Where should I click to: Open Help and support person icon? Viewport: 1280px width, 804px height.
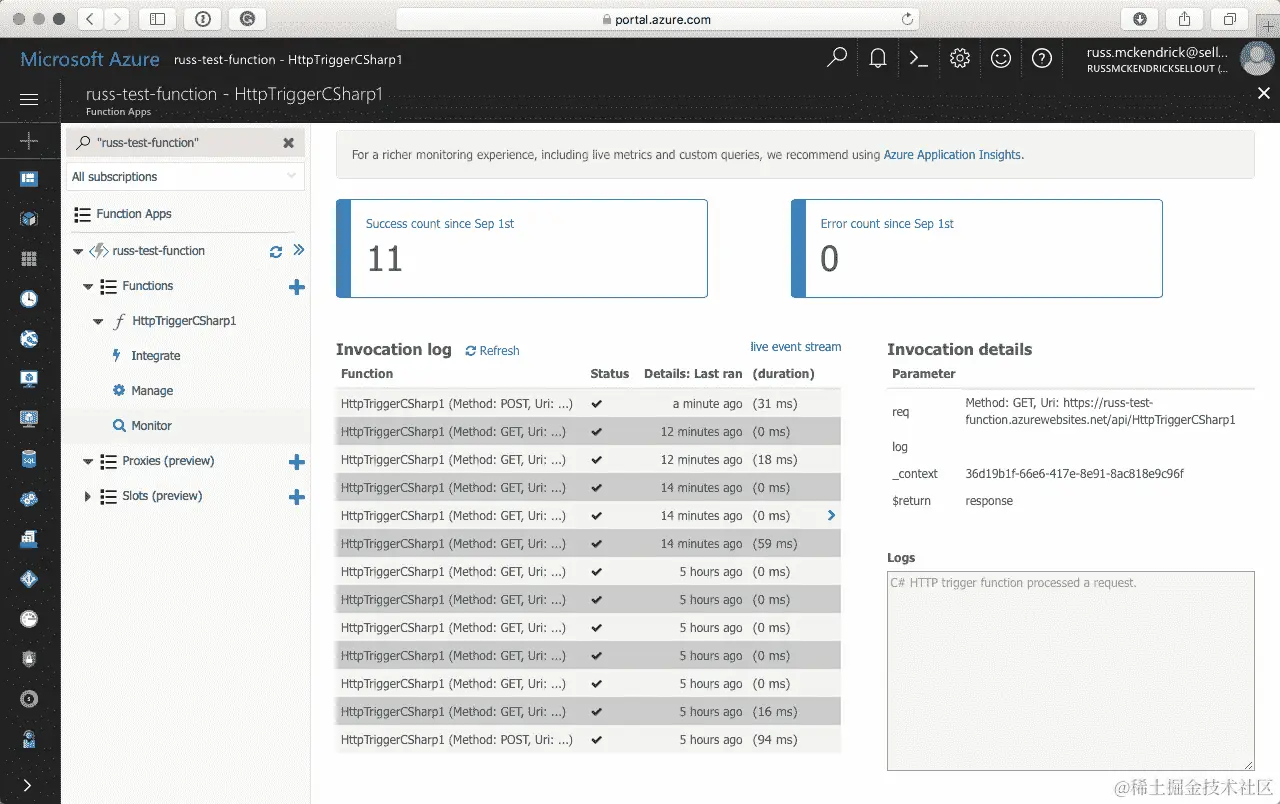pos(29,740)
